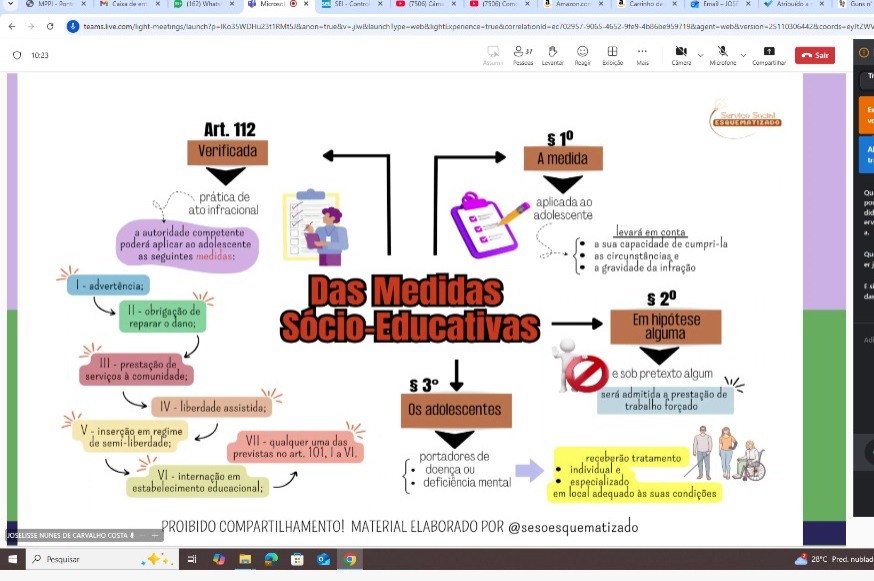Image resolution: width=874 pixels, height=581 pixels.
Task: Click the Compartilhar share screen icon
Action: tap(768, 54)
